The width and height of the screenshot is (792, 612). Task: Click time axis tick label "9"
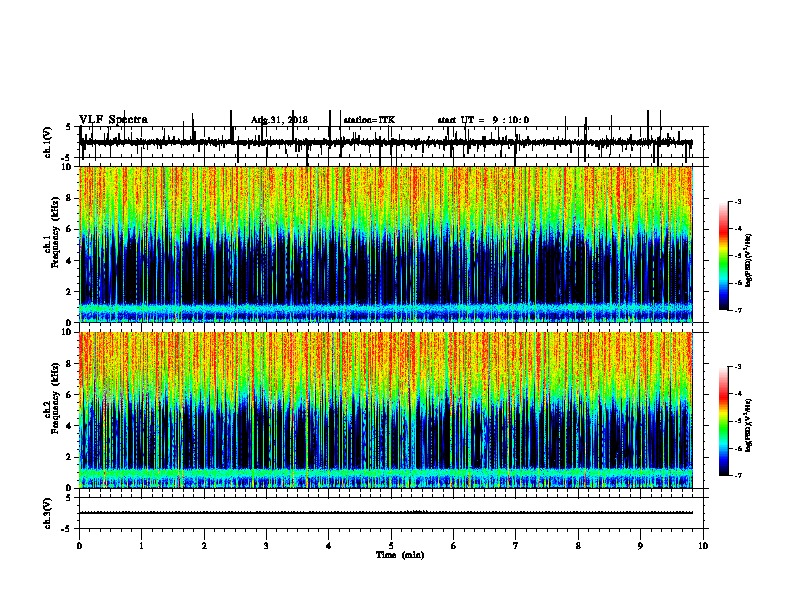(x=640, y=546)
